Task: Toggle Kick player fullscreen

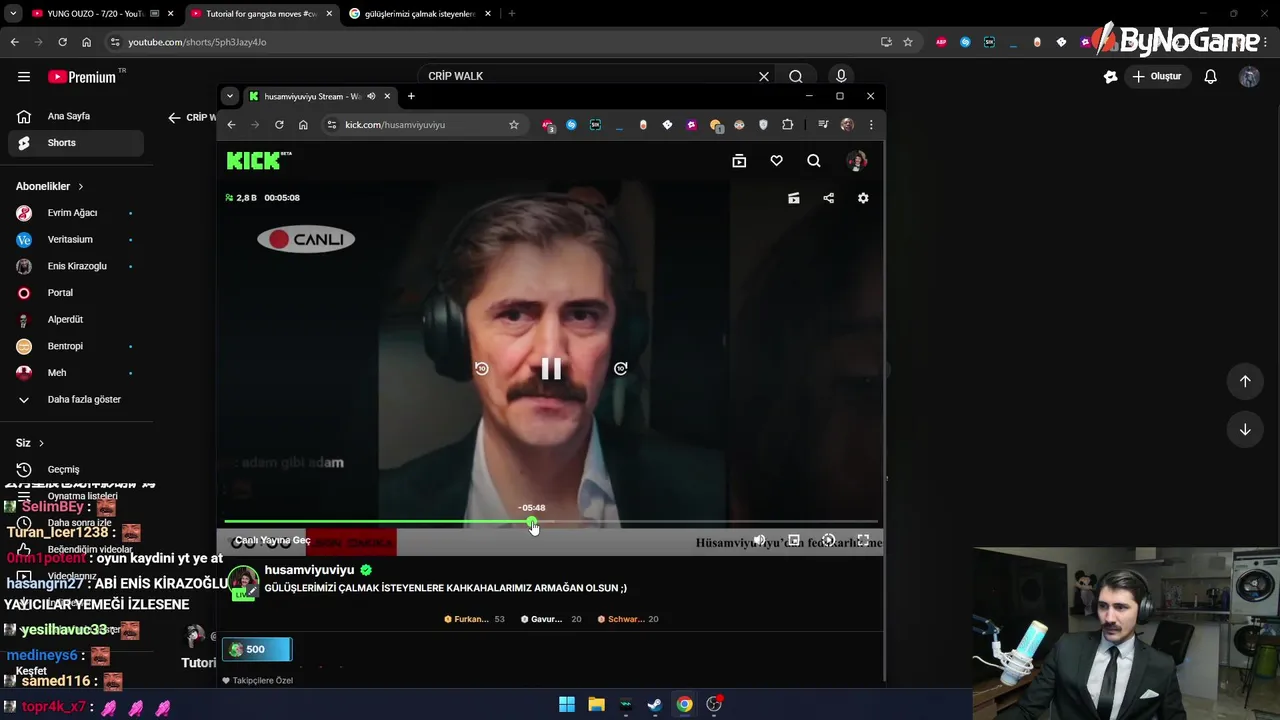Action: tap(863, 541)
